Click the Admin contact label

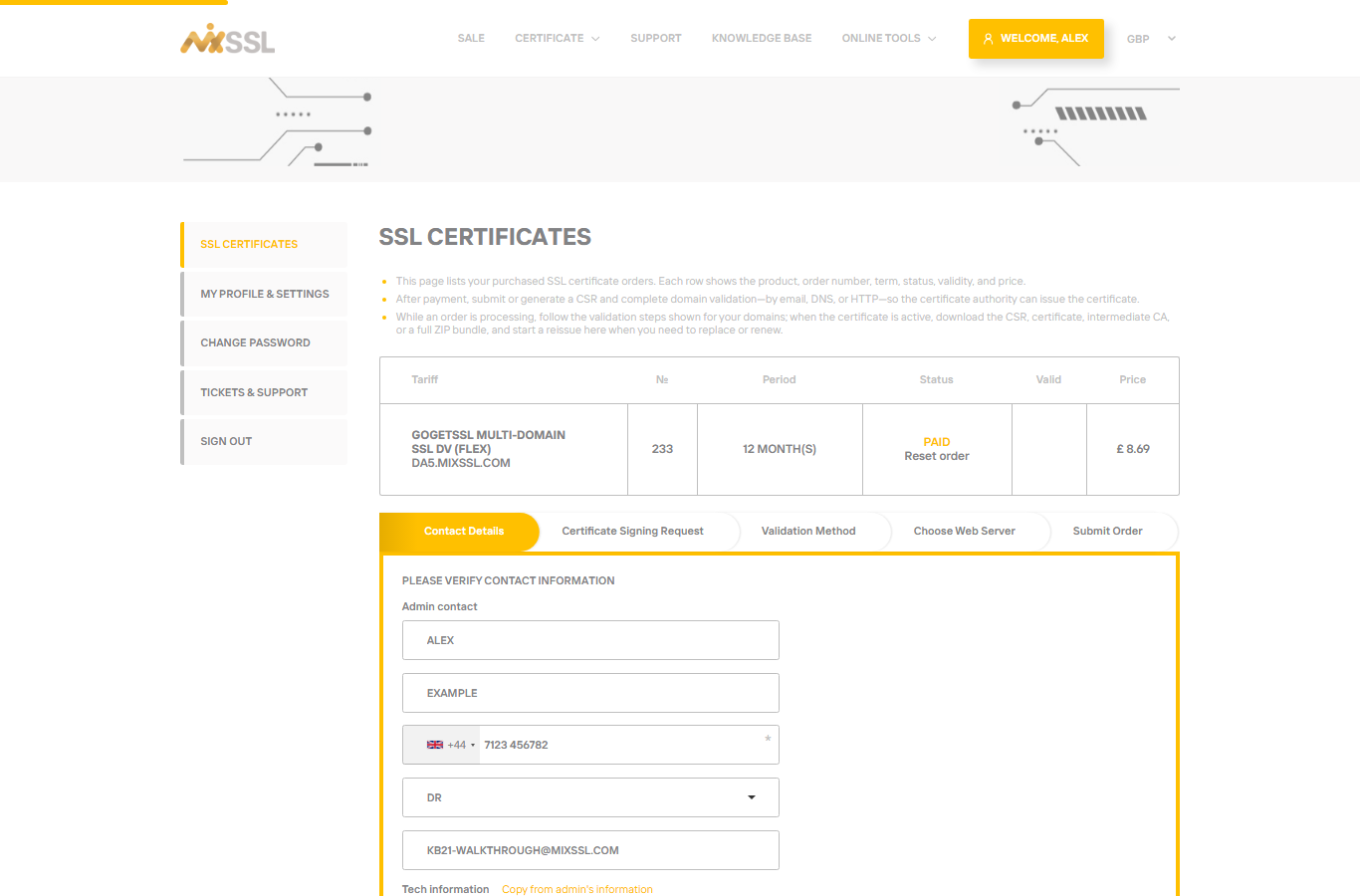click(439, 606)
